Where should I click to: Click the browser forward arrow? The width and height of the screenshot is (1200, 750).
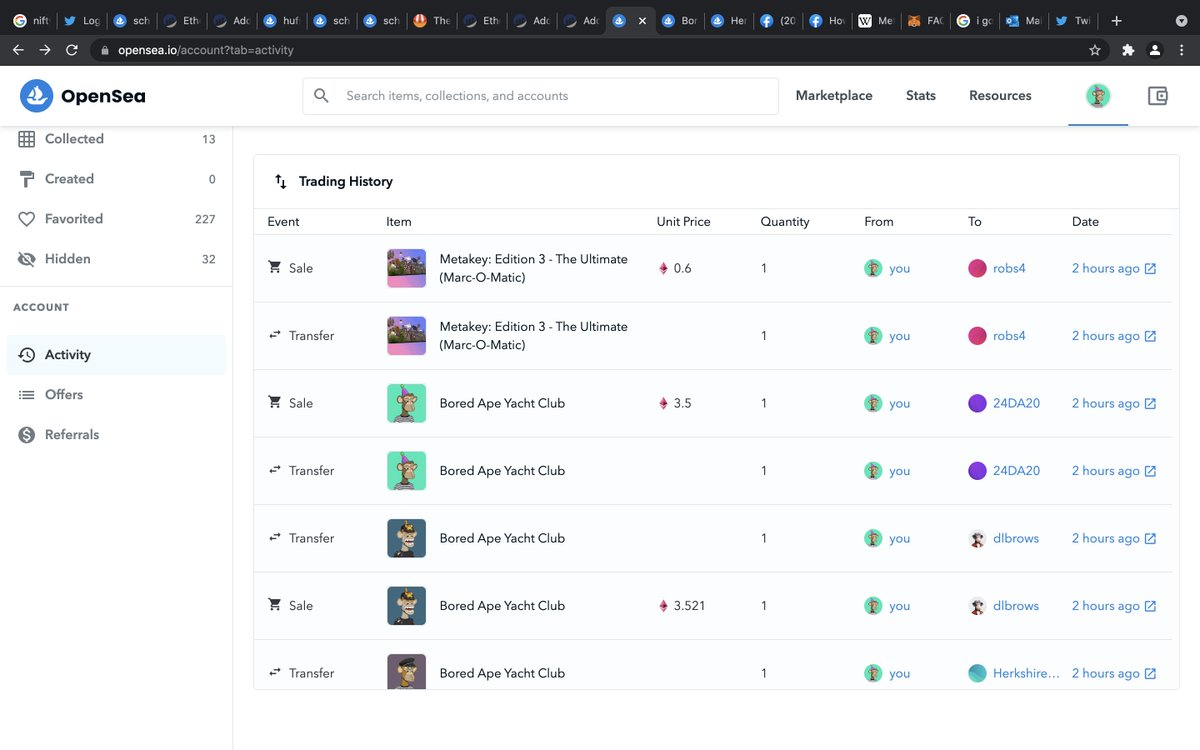pyautogui.click(x=45, y=50)
